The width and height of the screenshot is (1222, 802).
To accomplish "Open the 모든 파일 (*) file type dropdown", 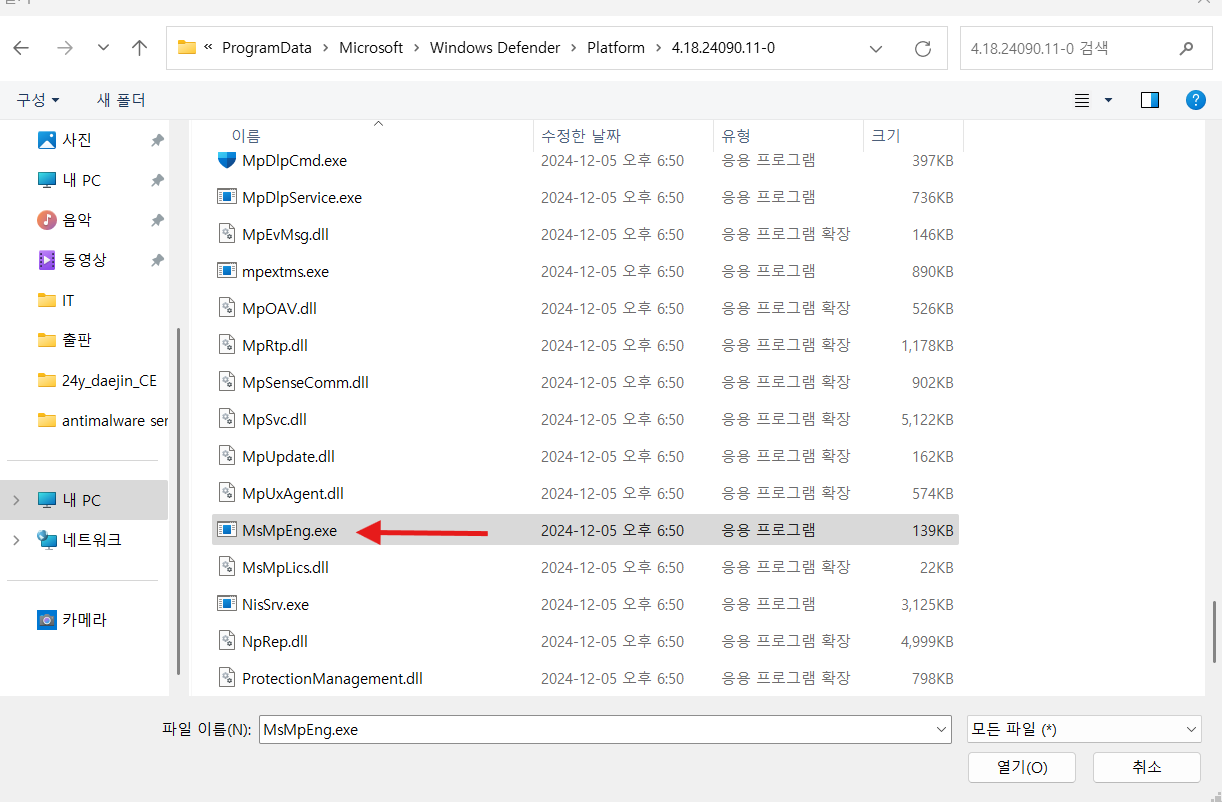I will (1083, 729).
